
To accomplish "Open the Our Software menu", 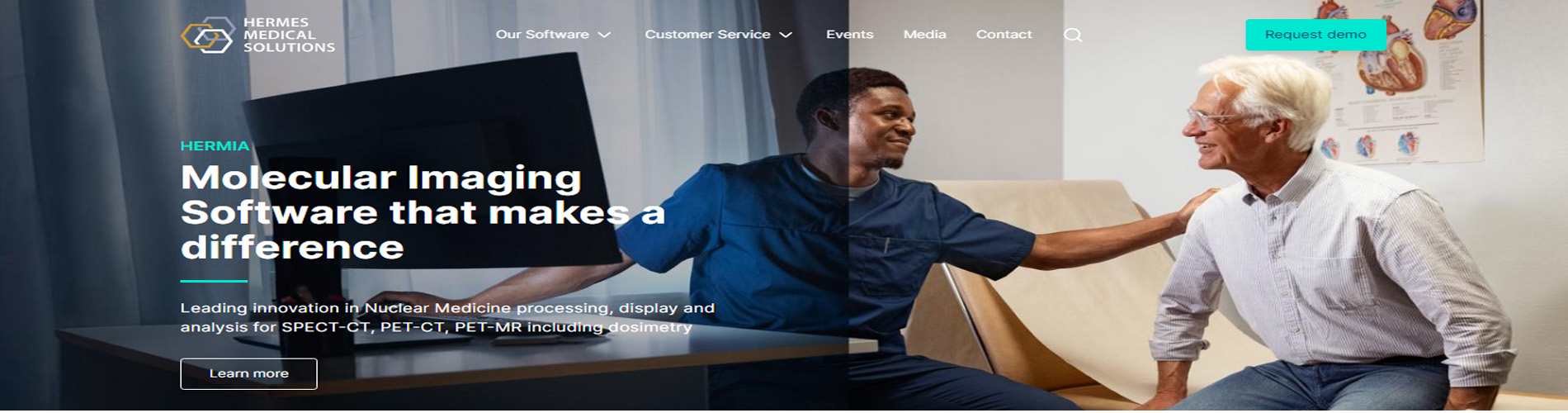I will 542,35.
